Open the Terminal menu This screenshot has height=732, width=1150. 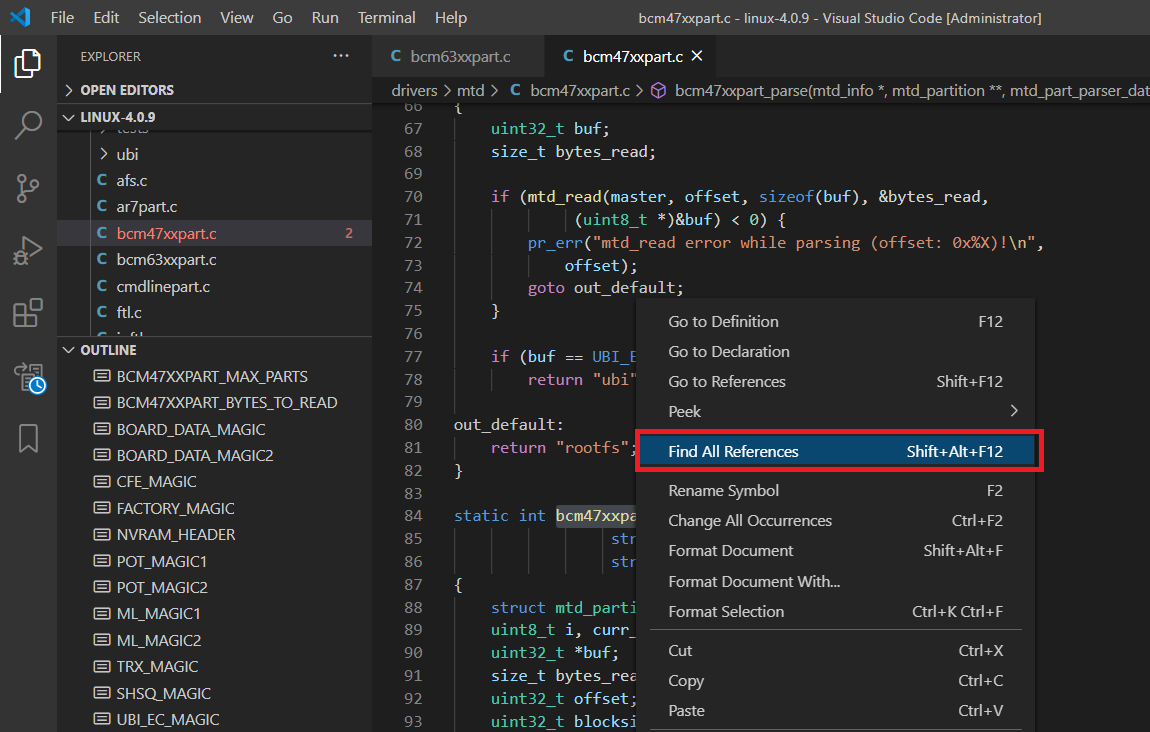click(x=387, y=18)
